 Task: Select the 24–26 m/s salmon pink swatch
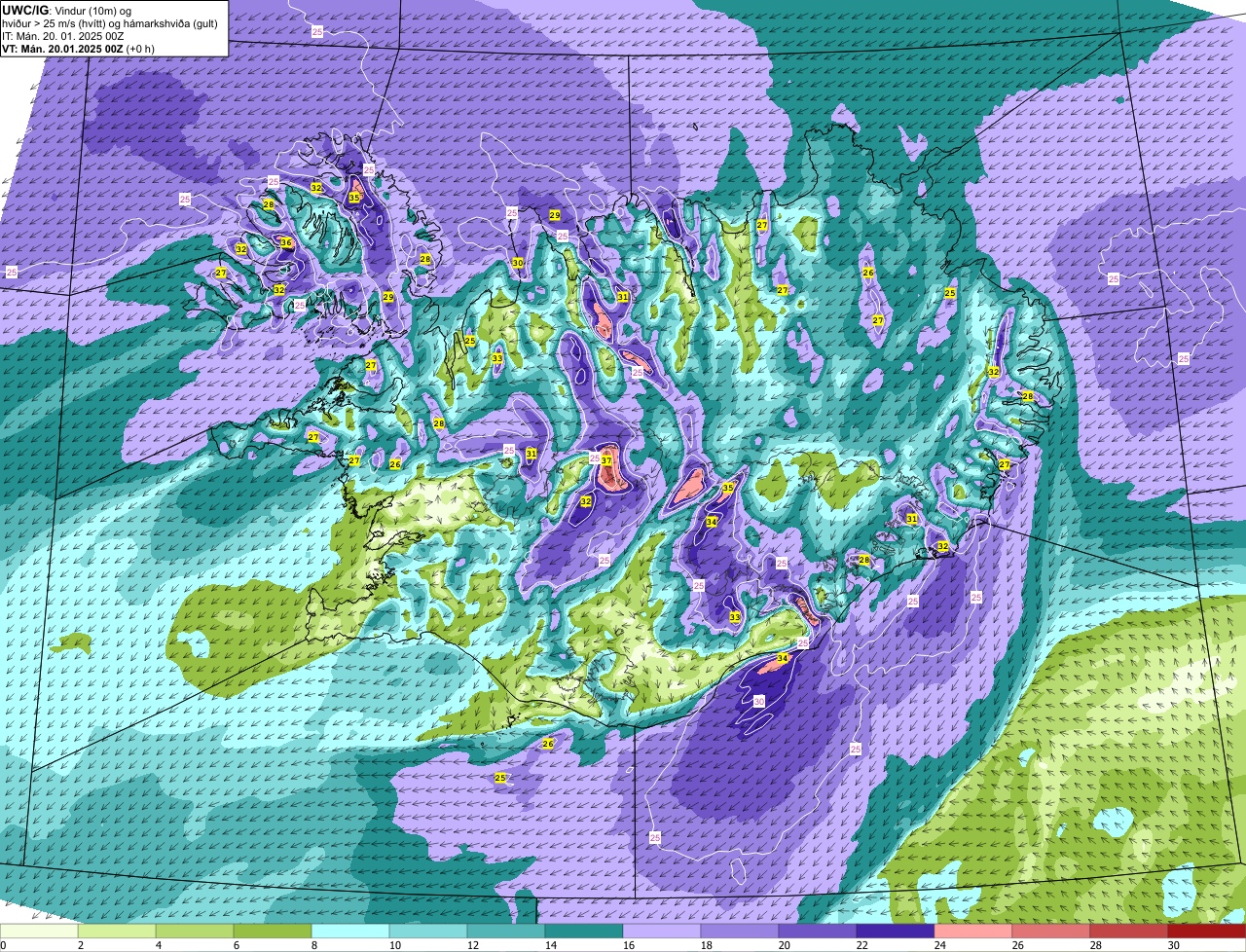[973, 932]
